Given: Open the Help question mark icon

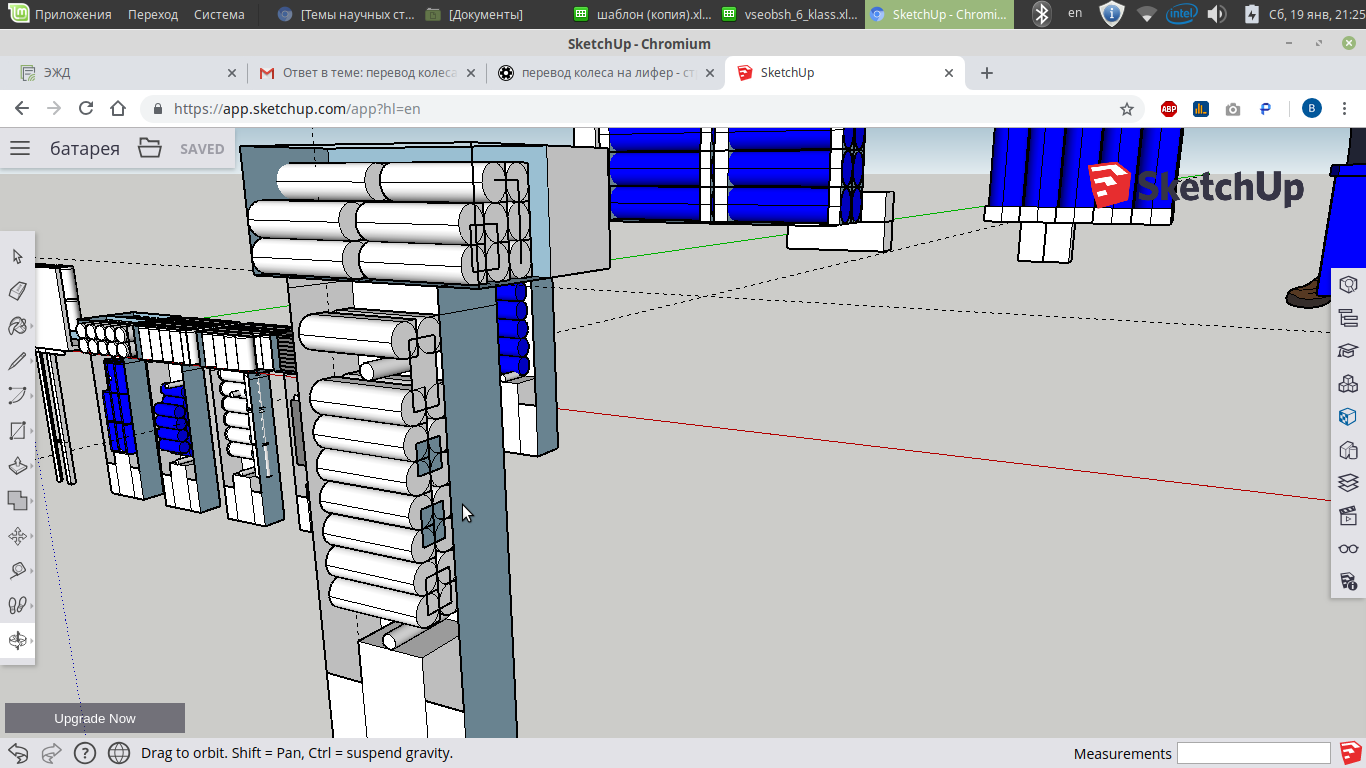Looking at the screenshot, I should coord(85,753).
